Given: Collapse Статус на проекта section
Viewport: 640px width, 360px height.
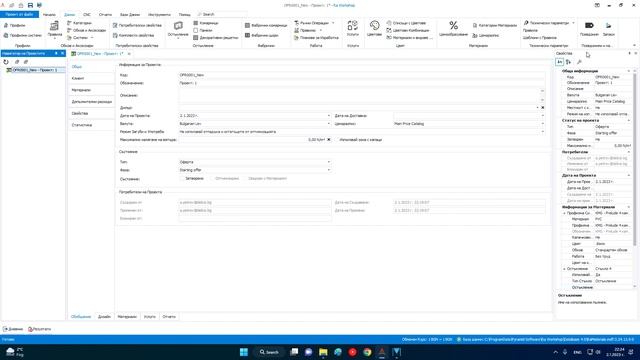Looking at the screenshot, I should click(x=629, y=120).
